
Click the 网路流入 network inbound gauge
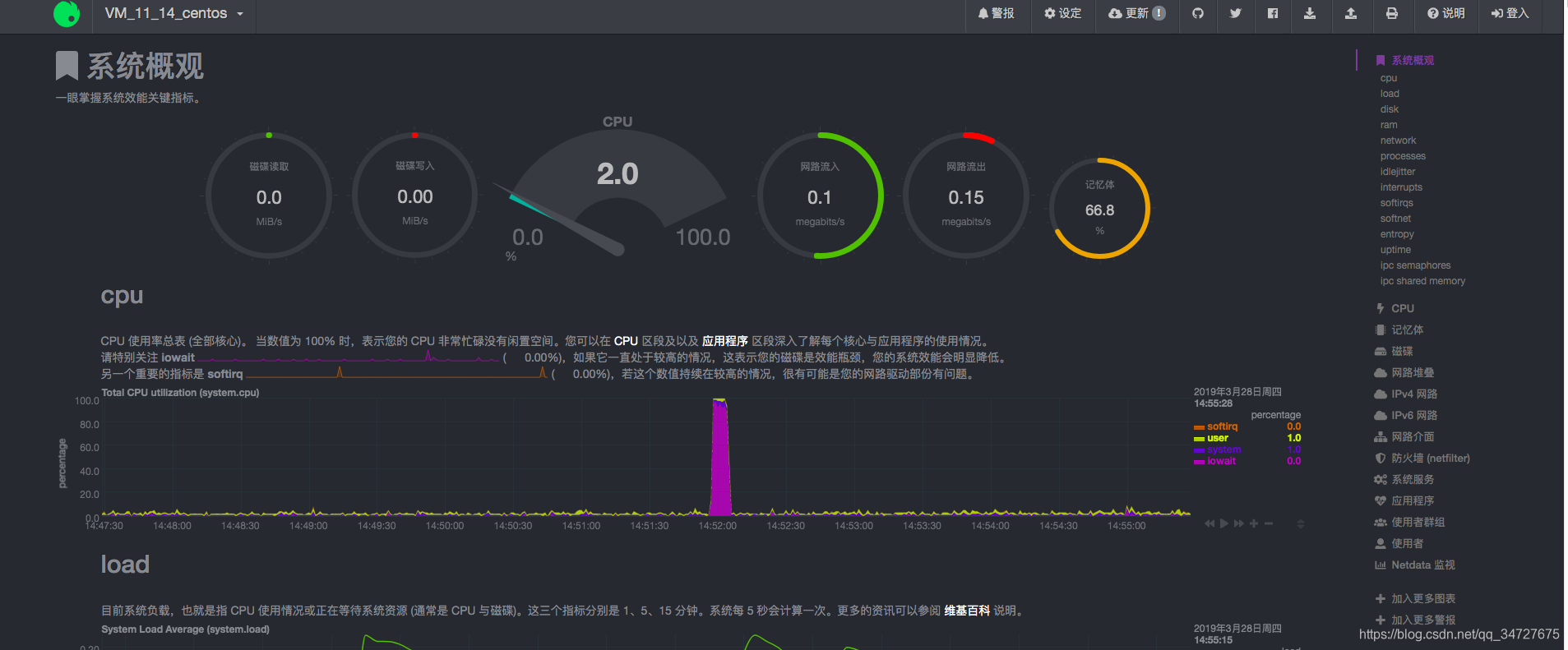(x=820, y=196)
